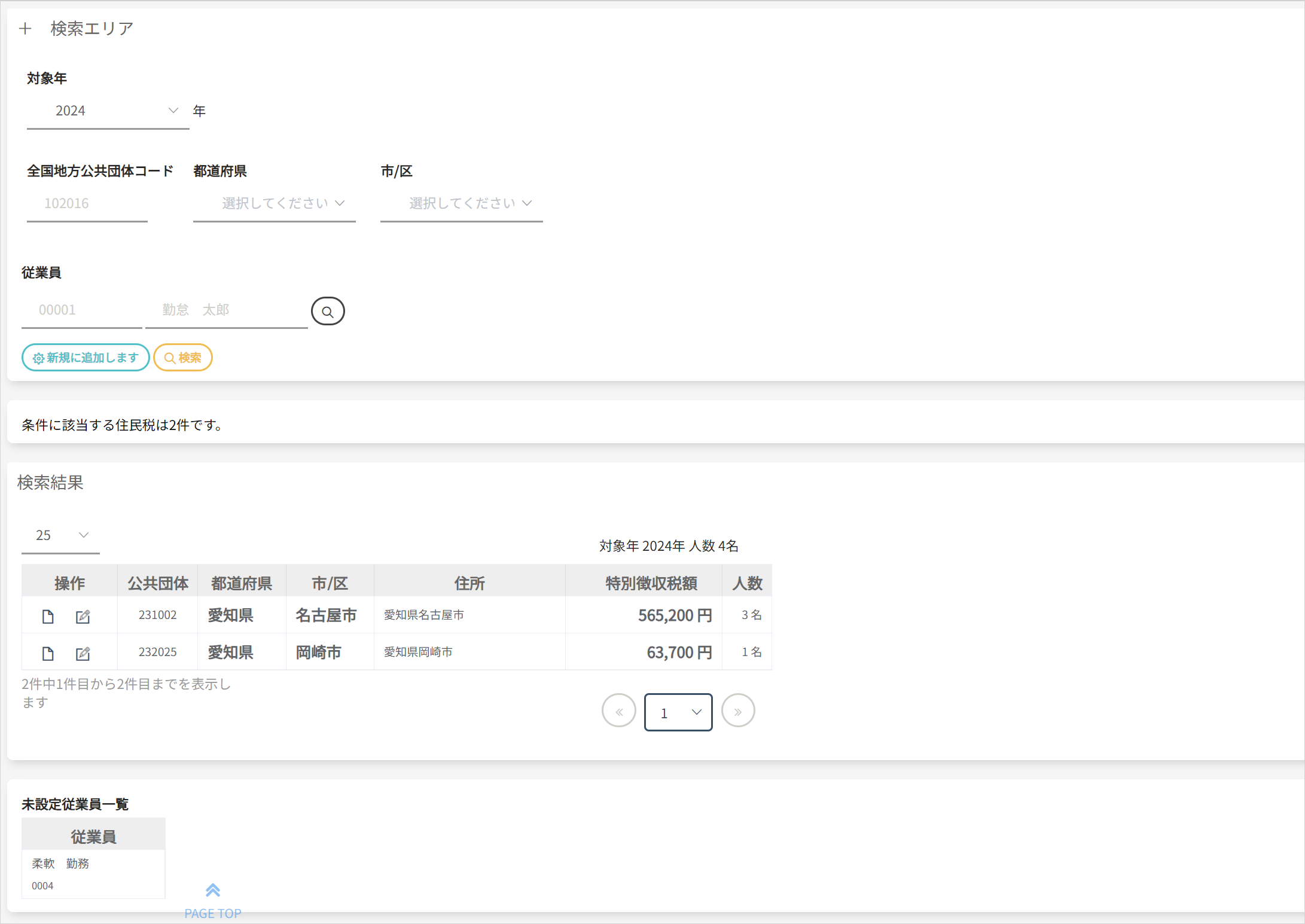Click edit icon for Okazaki row
This screenshot has height=924, width=1305.
tap(83, 654)
